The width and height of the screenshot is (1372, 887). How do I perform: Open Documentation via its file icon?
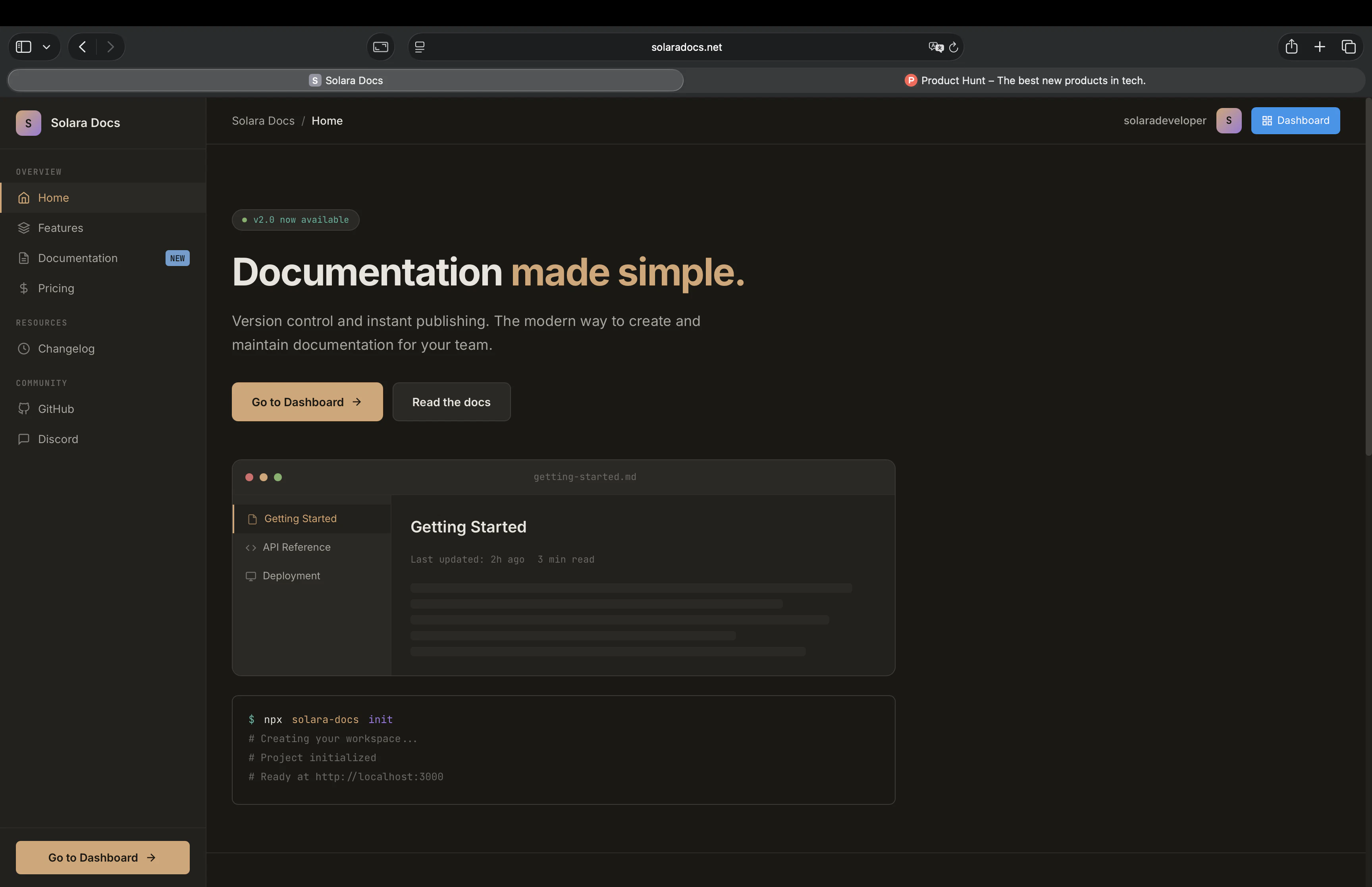[x=23, y=258]
